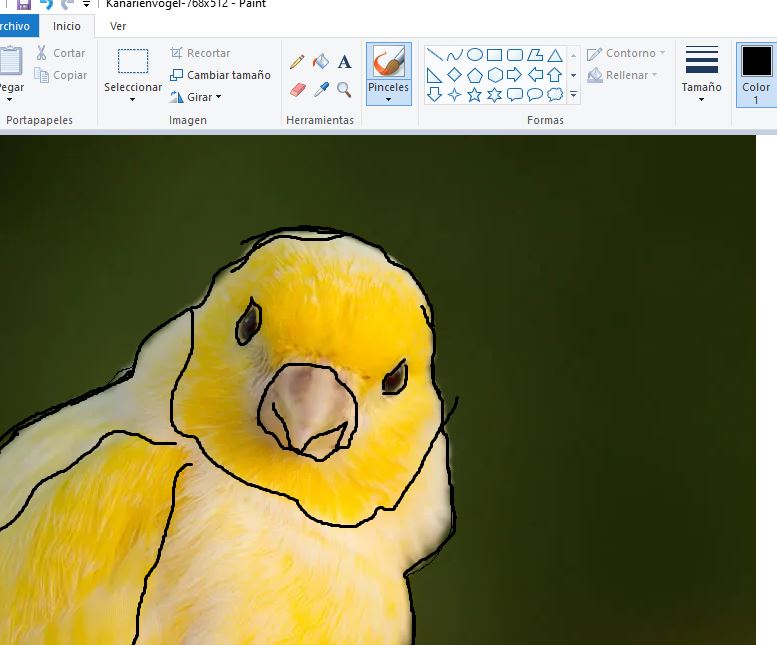Open the Tamaño line size dropdown
Image resolution: width=777 pixels, height=645 pixels.
tap(701, 88)
